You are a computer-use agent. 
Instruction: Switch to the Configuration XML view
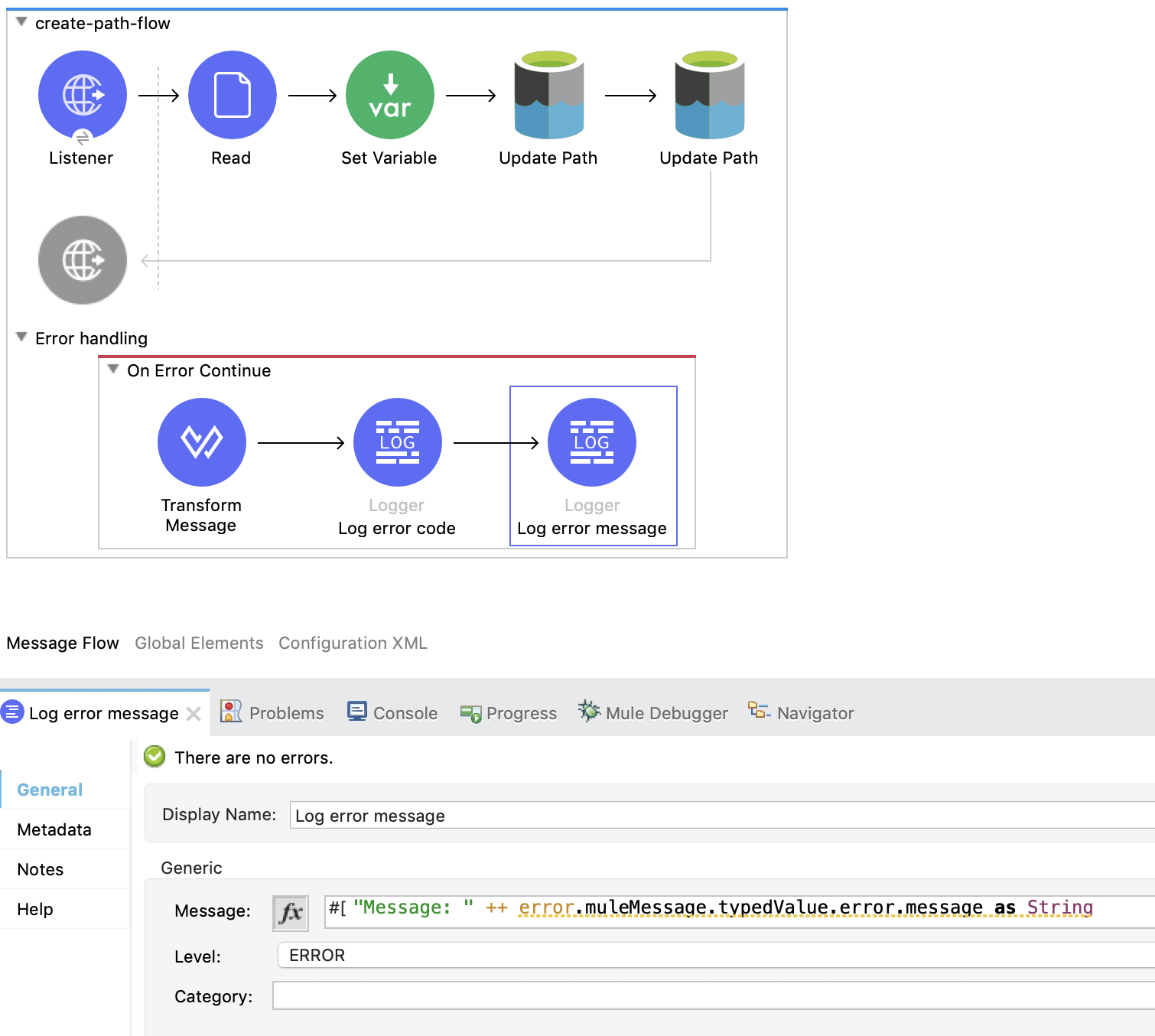click(353, 643)
